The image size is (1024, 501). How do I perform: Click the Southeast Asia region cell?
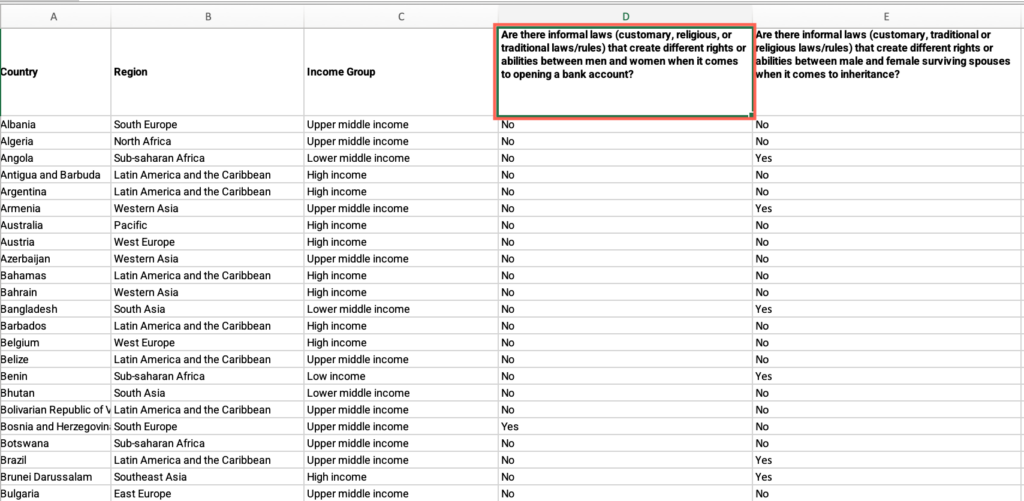[x=208, y=477]
